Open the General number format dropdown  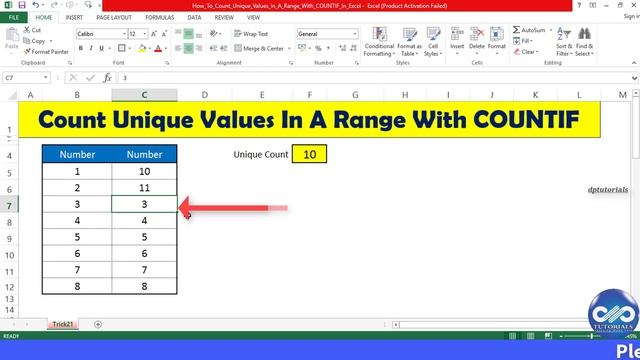coord(354,34)
